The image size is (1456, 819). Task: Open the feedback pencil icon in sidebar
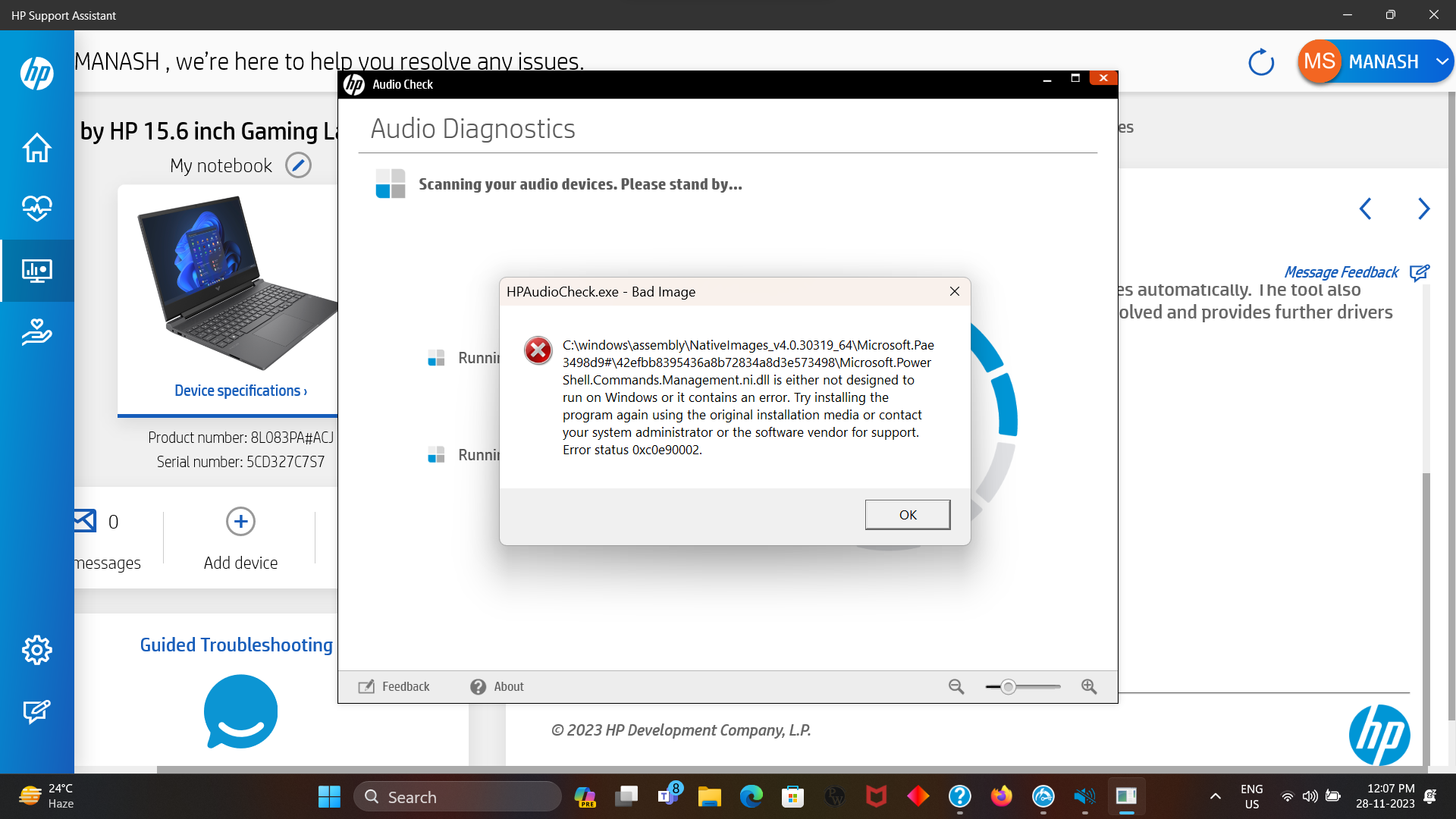pyautogui.click(x=36, y=711)
